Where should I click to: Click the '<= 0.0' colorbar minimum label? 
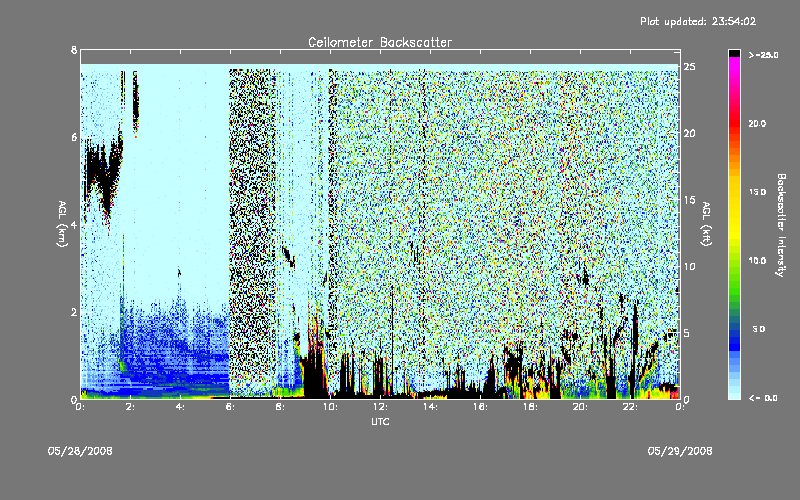pyautogui.click(x=763, y=397)
